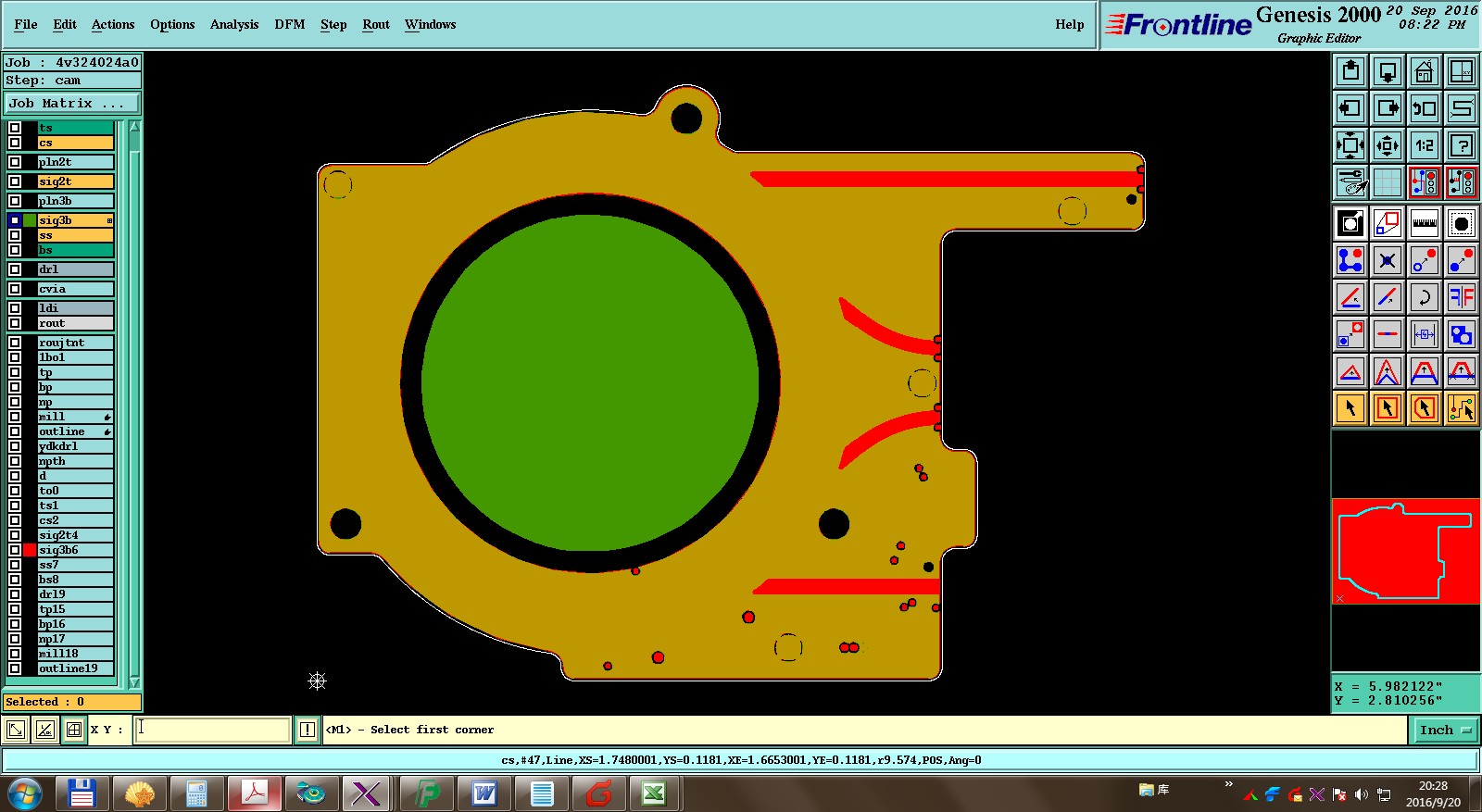The width and height of the screenshot is (1482, 812).
Task: Open the Actions menu
Action: [113, 24]
